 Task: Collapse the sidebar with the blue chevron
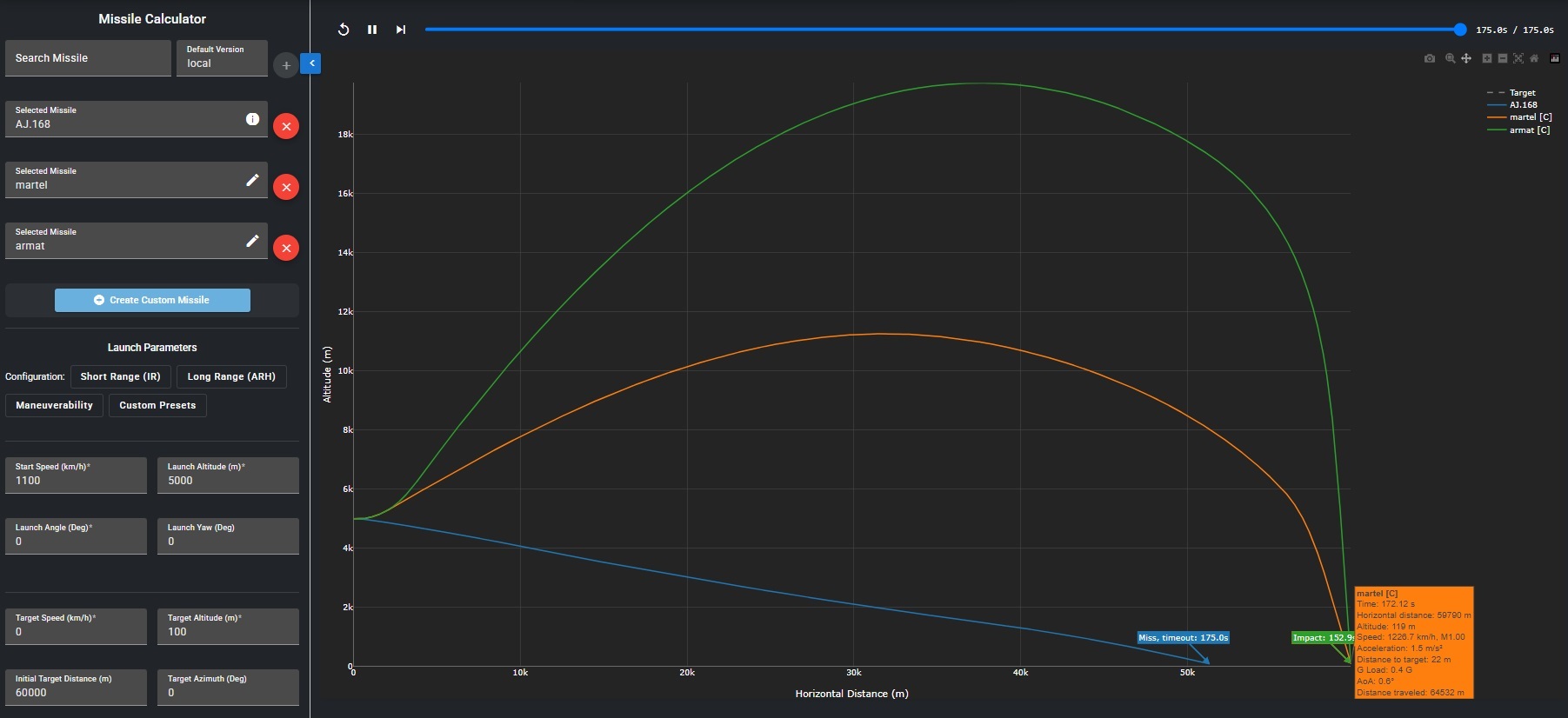[x=310, y=63]
